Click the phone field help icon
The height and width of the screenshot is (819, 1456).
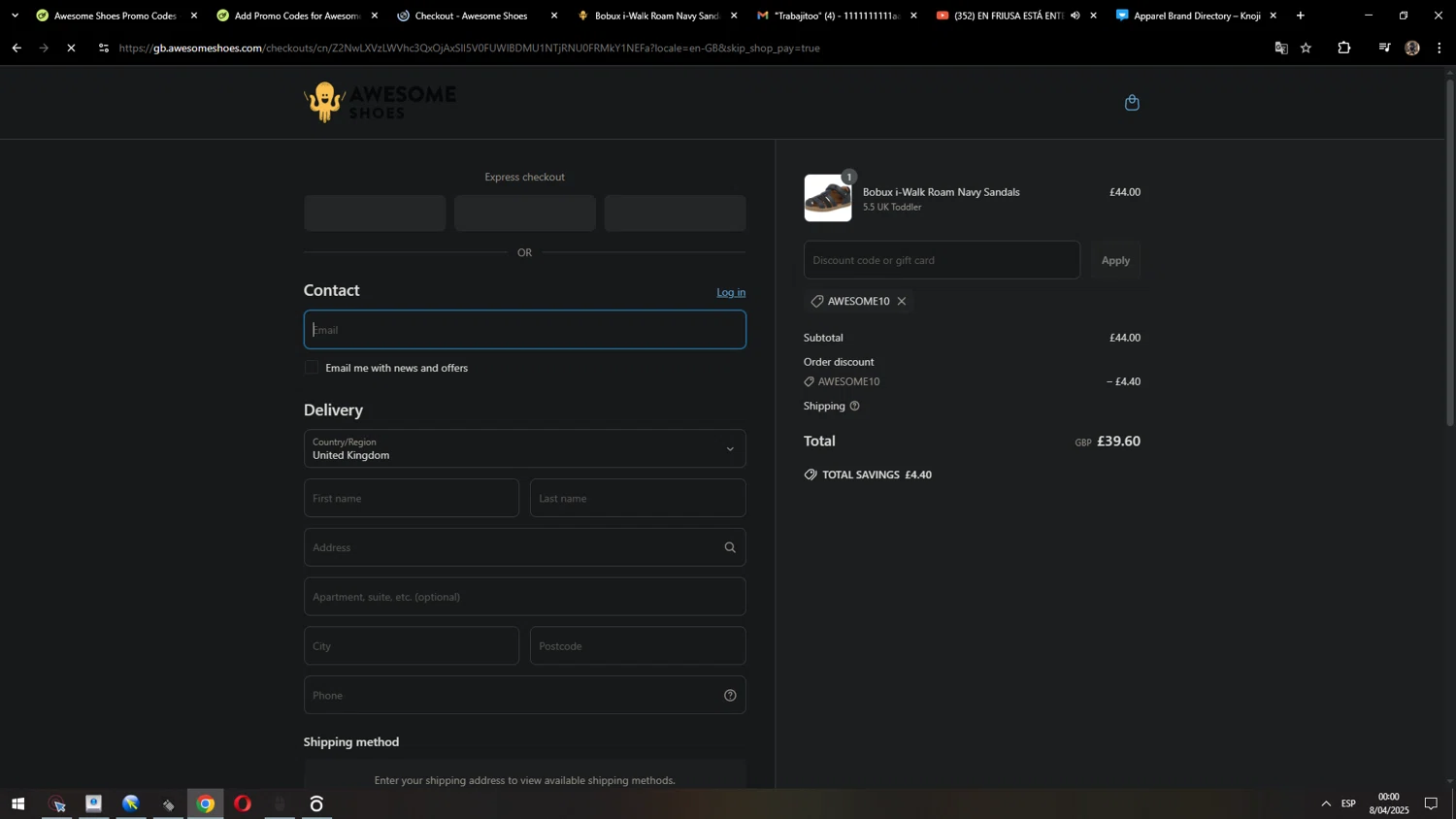(x=730, y=696)
